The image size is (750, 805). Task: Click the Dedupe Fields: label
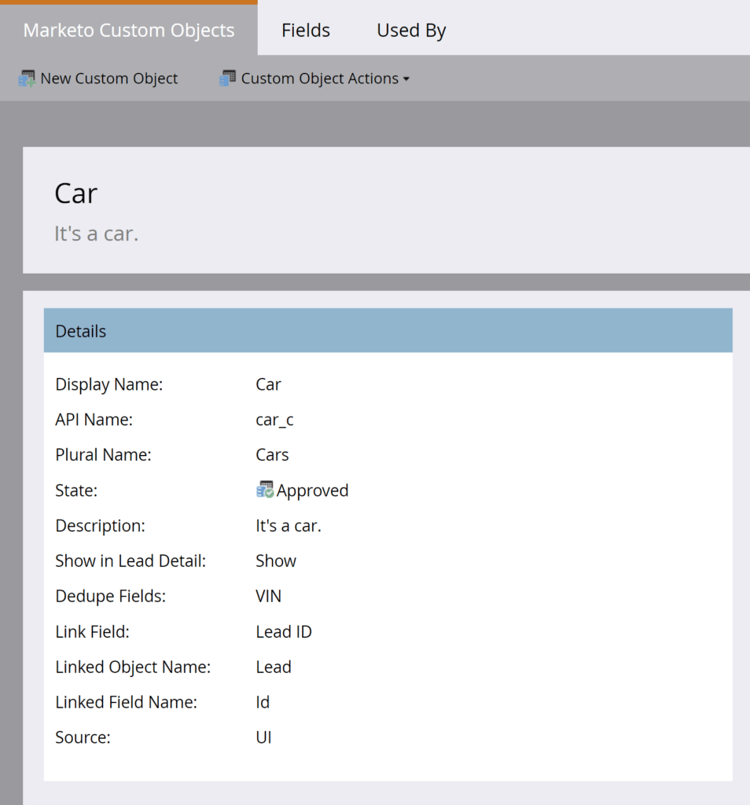coord(110,596)
